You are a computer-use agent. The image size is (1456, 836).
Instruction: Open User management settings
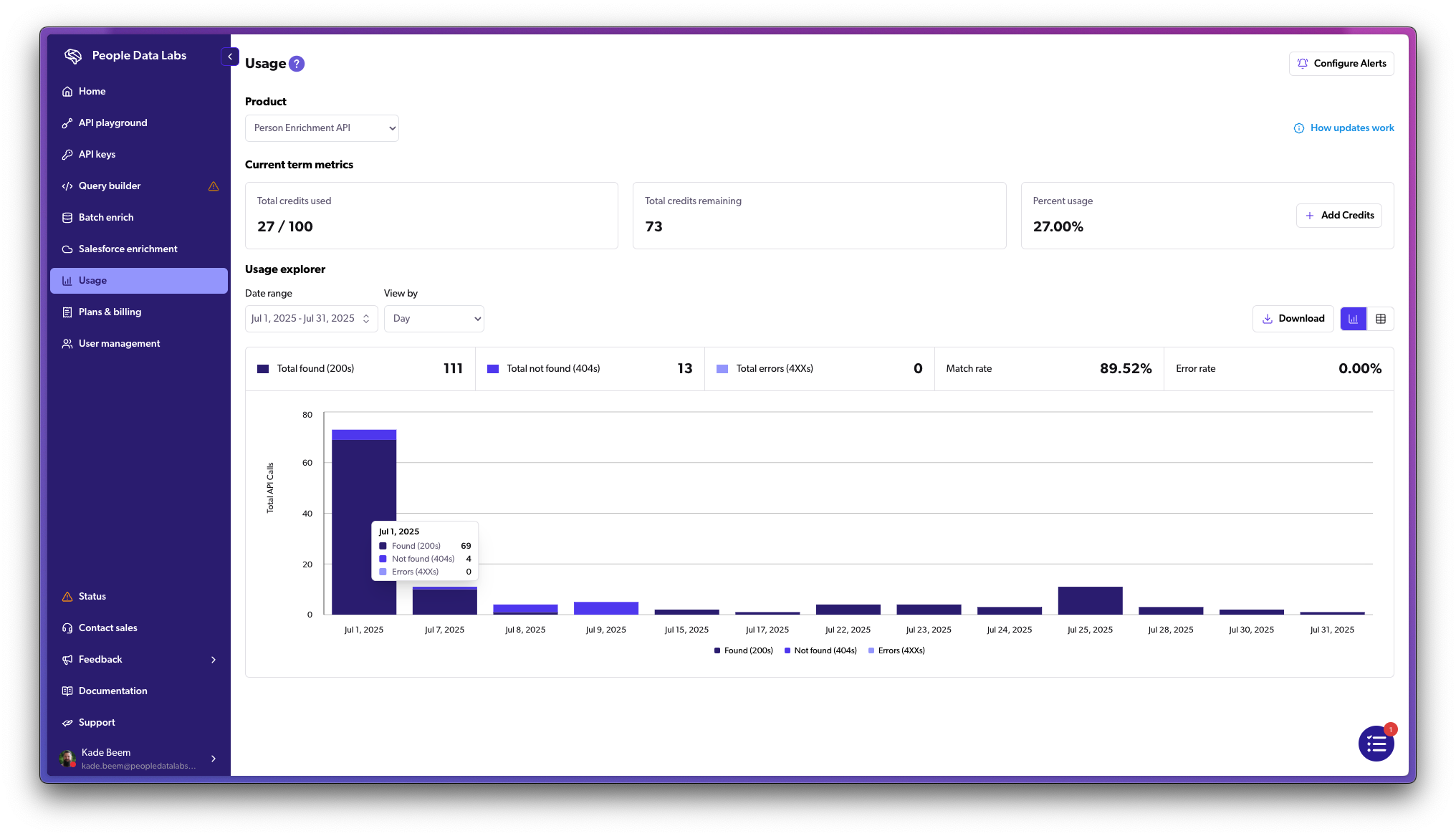click(119, 343)
